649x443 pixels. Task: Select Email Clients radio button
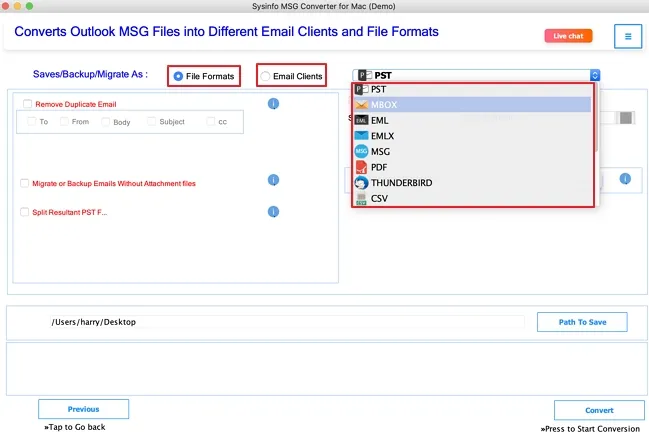point(265,76)
